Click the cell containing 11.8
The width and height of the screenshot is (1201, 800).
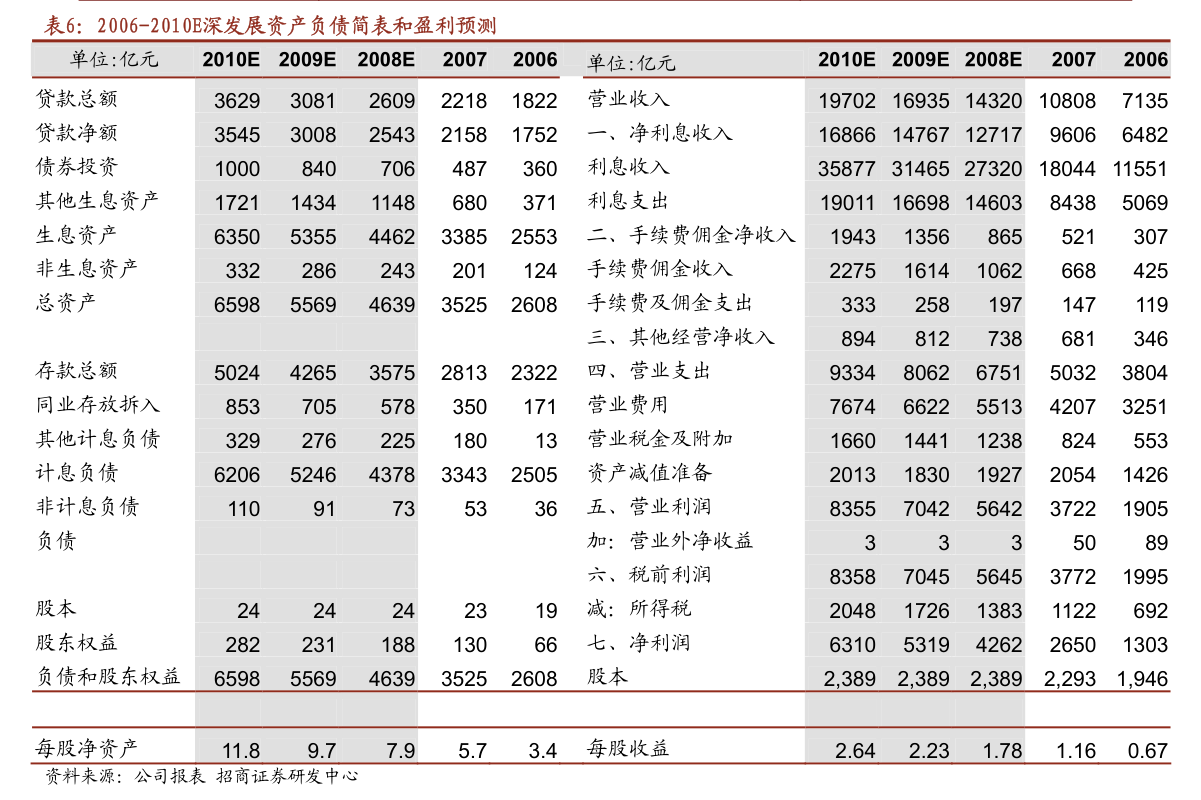point(241,751)
